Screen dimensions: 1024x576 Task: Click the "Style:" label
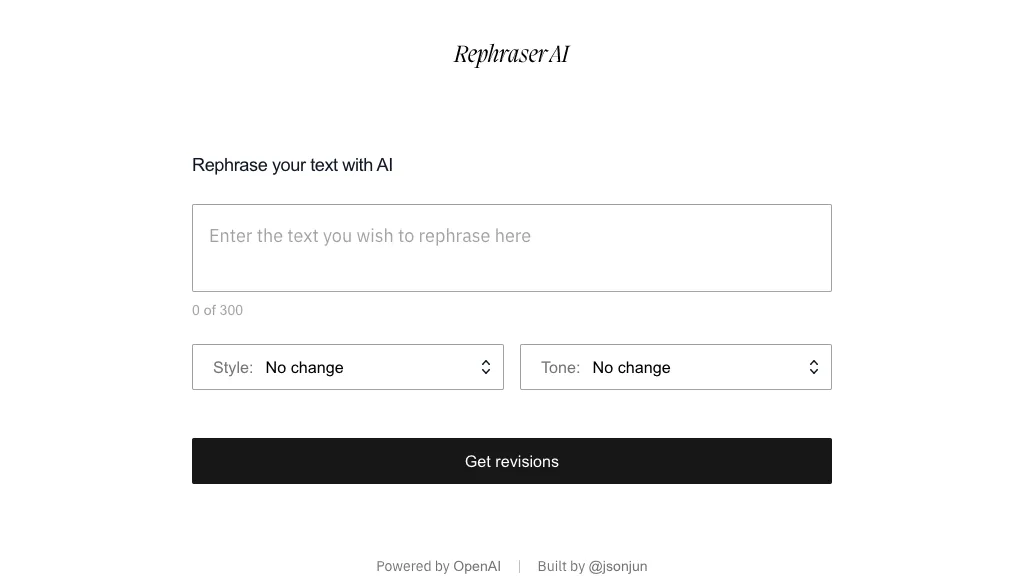pos(233,368)
